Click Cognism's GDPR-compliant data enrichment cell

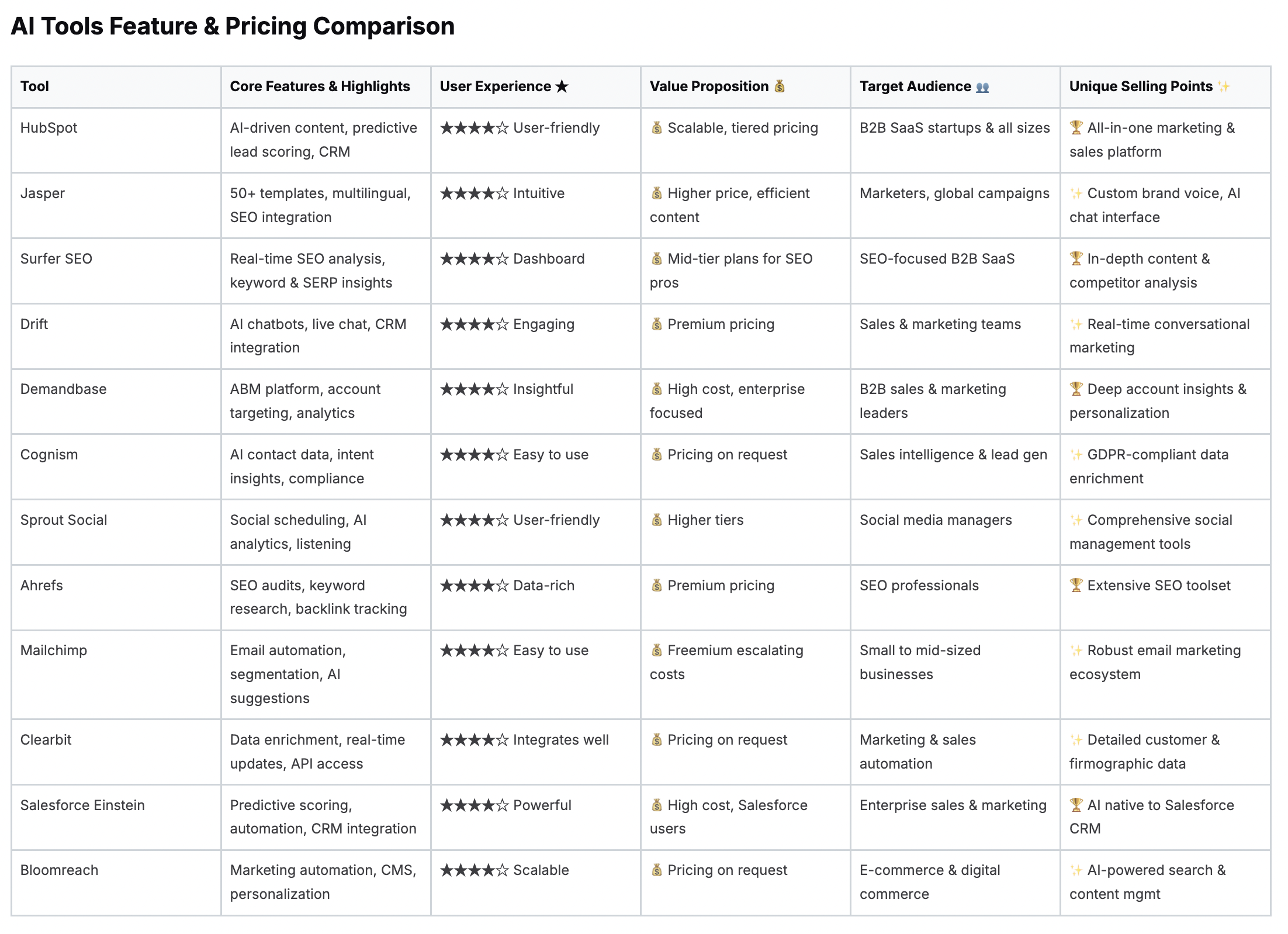[x=1165, y=466]
